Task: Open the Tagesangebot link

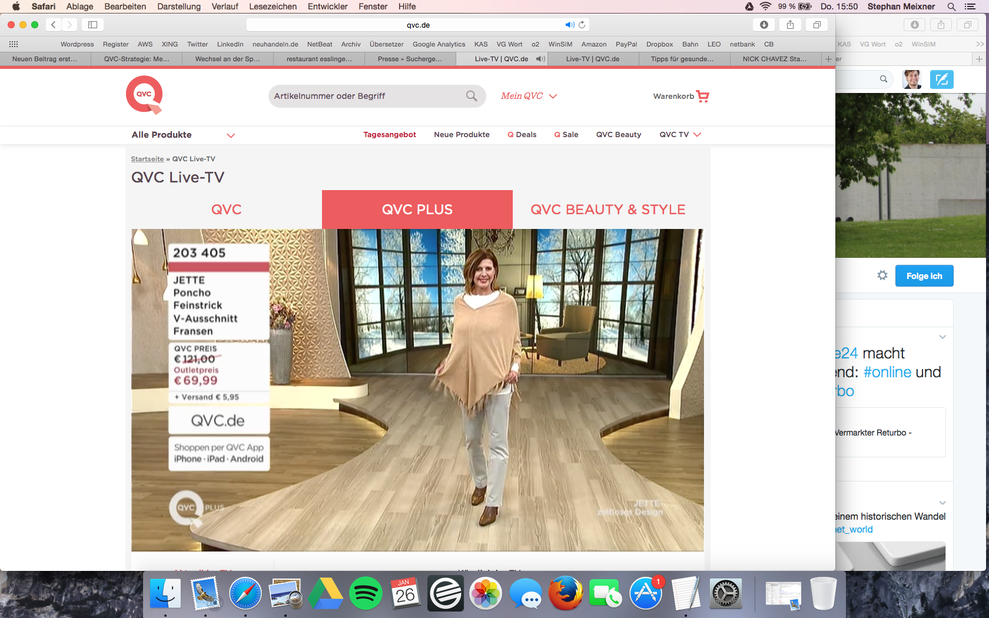Action: coord(390,134)
